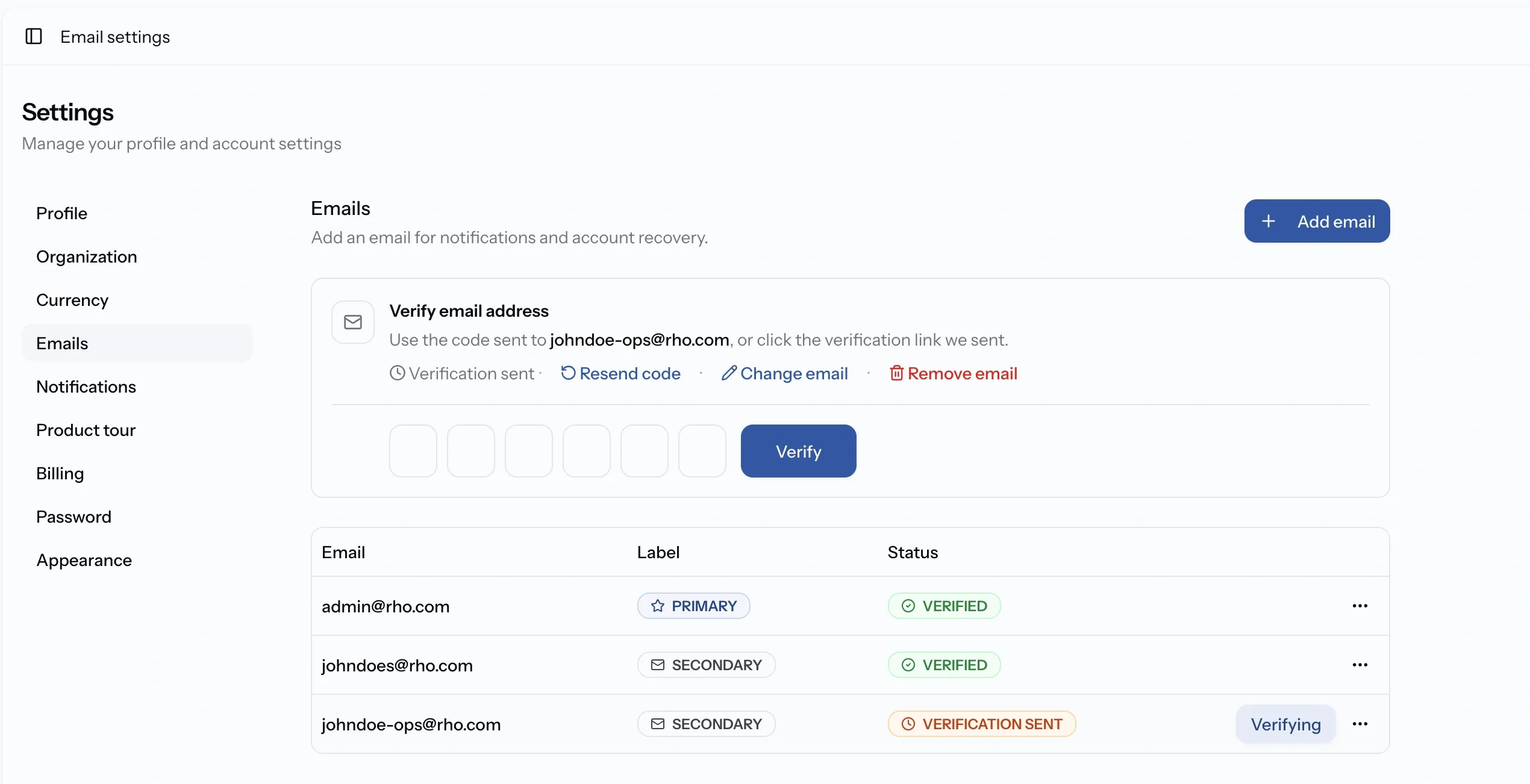
Task: Click the Add email button
Action: pos(1317,221)
